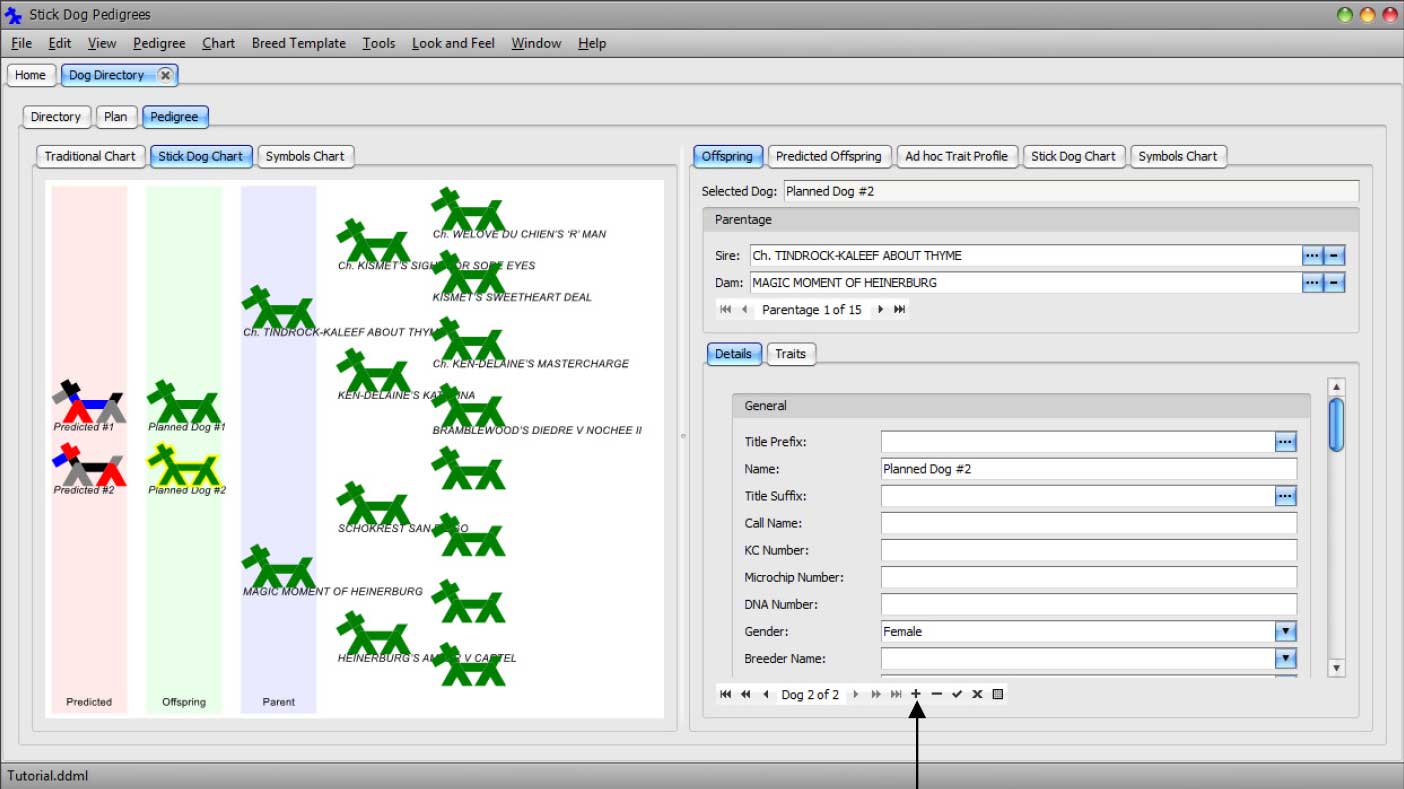Image resolution: width=1404 pixels, height=789 pixels.
Task: Click the Sire browse ellipsis button
Action: click(x=1311, y=256)
